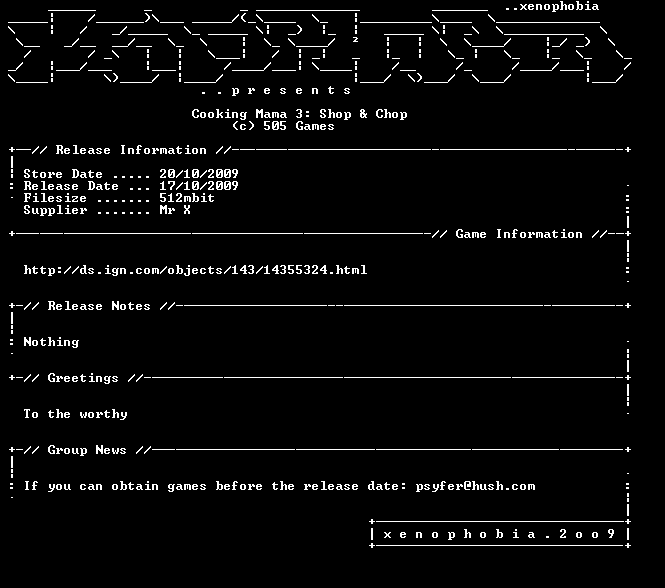
Task: Click 'If you can obtain games' sentence
Action: coord(279,486)
